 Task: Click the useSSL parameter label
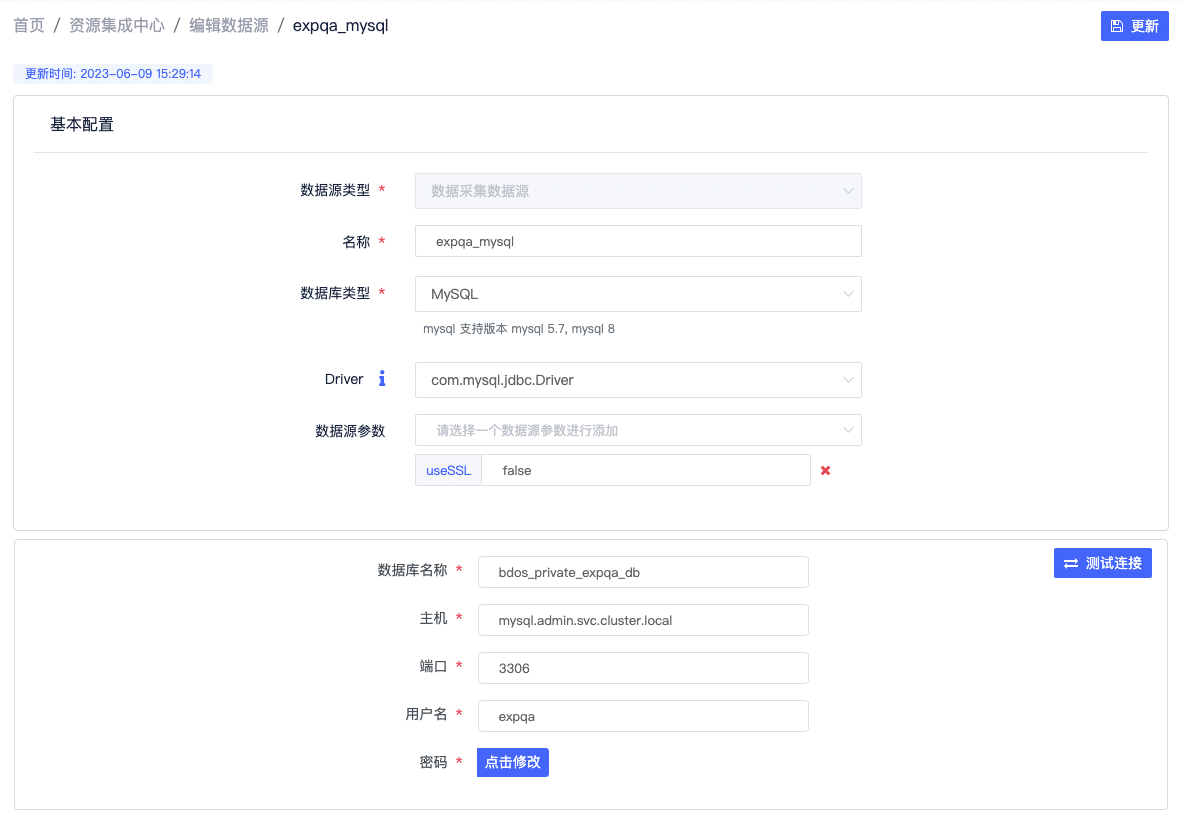448,470
